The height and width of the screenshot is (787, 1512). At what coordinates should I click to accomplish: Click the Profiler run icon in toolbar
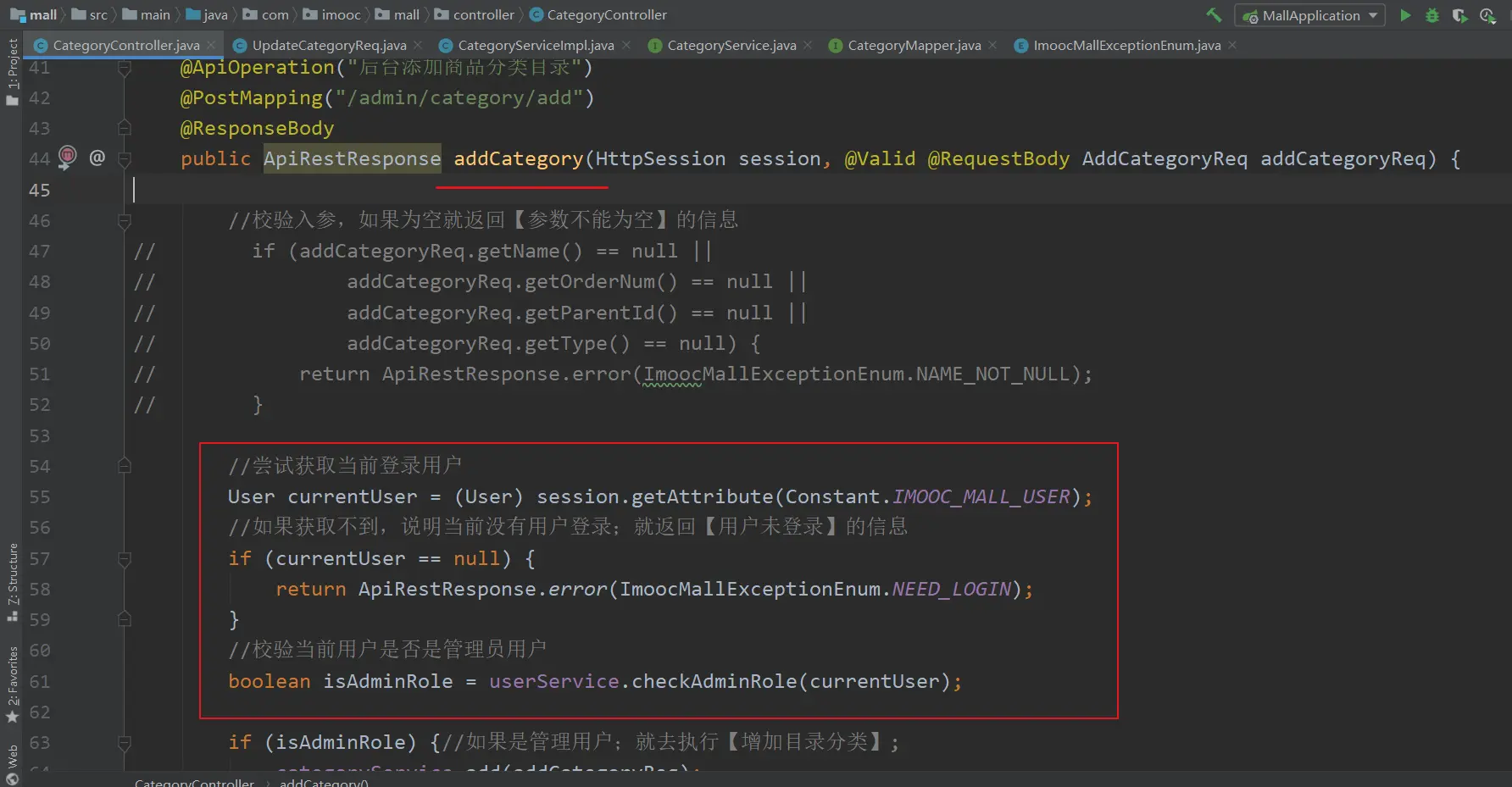[x=1487, y=15]
